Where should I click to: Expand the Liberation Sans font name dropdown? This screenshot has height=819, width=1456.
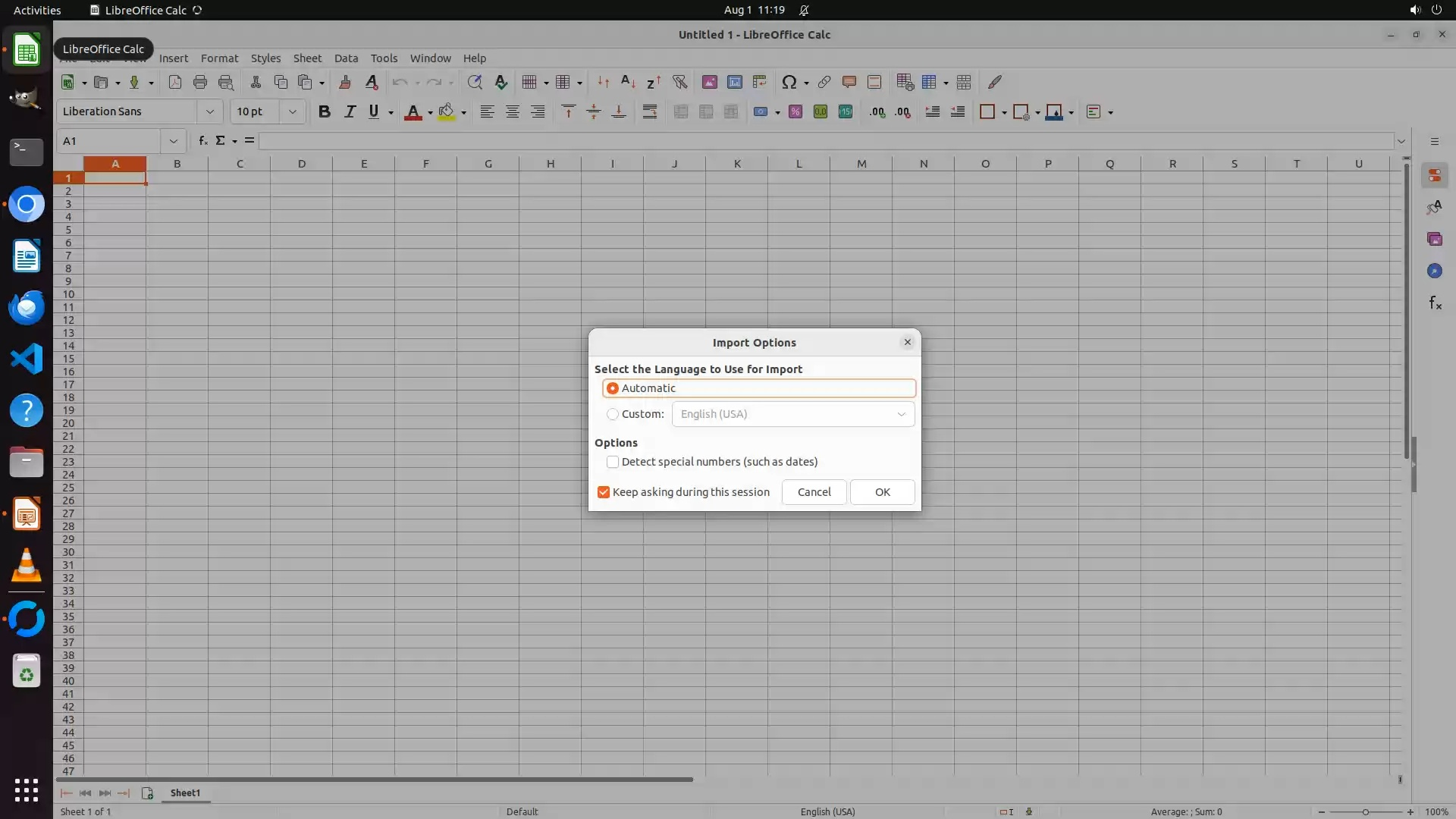[x=210, y=111]
